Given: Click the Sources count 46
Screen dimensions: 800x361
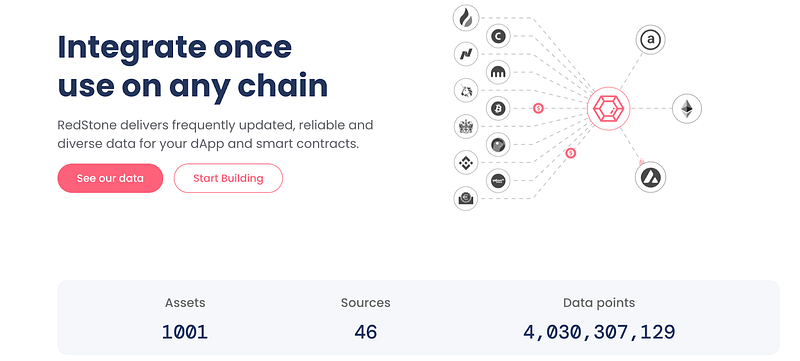Looking at the screenshot, I should click(x=366, y=332).
